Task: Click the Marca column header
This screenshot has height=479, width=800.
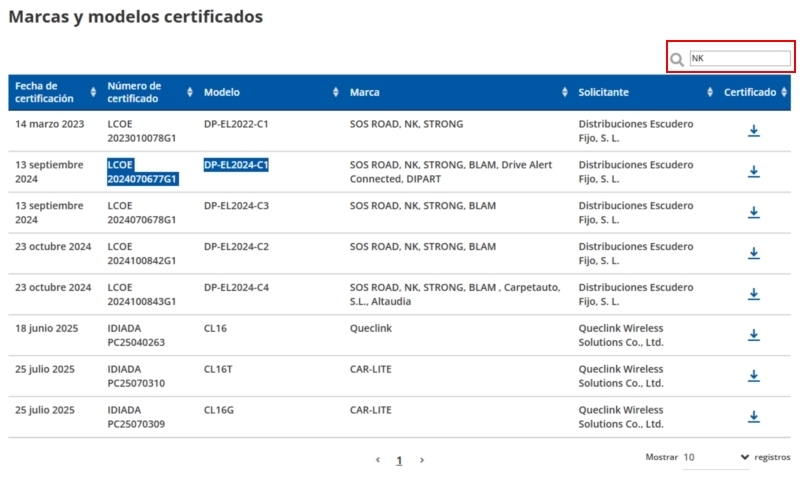Action: point(364,92)
